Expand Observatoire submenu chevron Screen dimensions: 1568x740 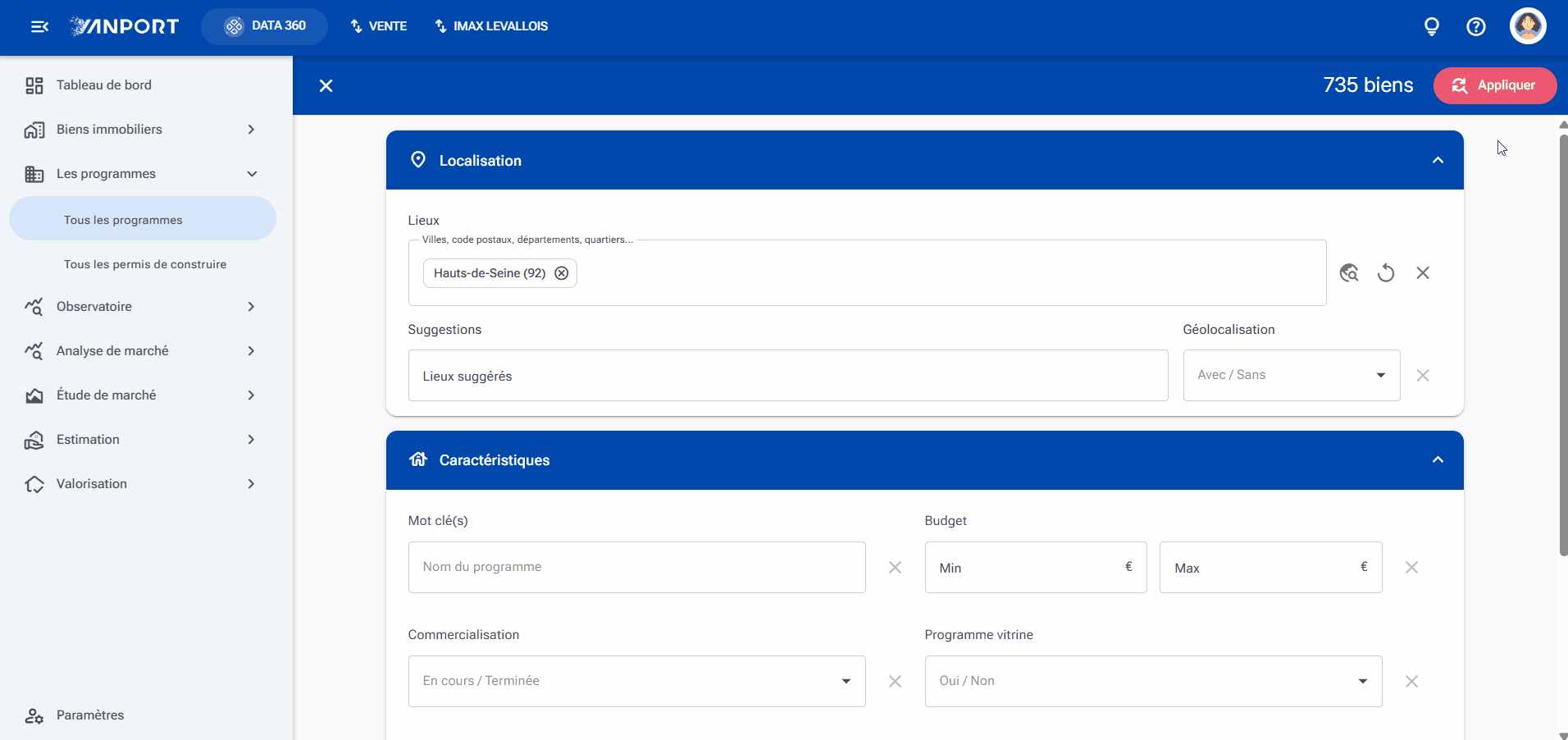(x=252, y=307)
